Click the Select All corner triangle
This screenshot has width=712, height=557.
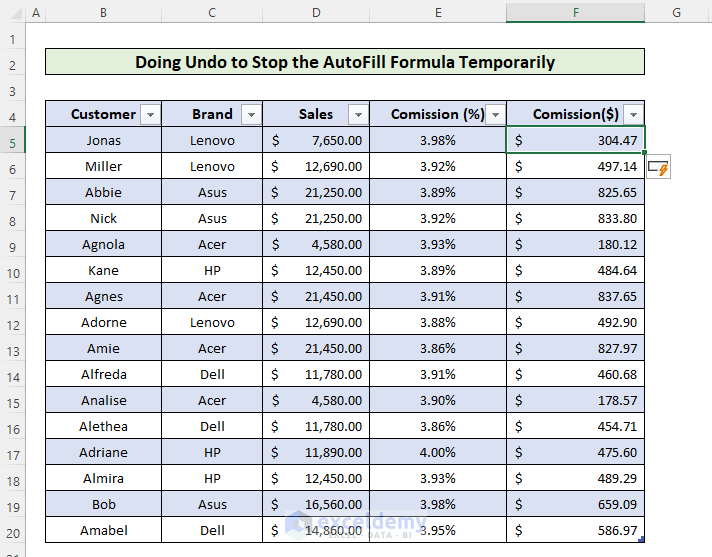[x=11, y=13]
